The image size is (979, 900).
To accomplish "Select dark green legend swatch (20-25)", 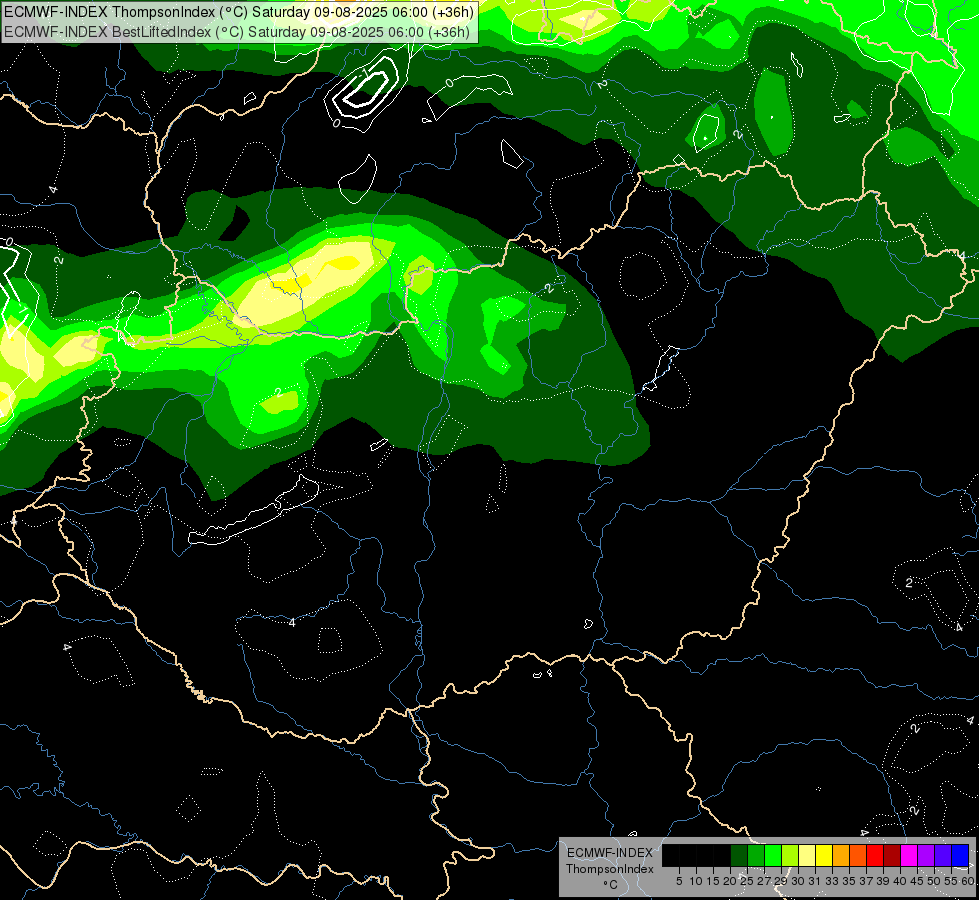I will pyautogui.click(x=739, y=855).
